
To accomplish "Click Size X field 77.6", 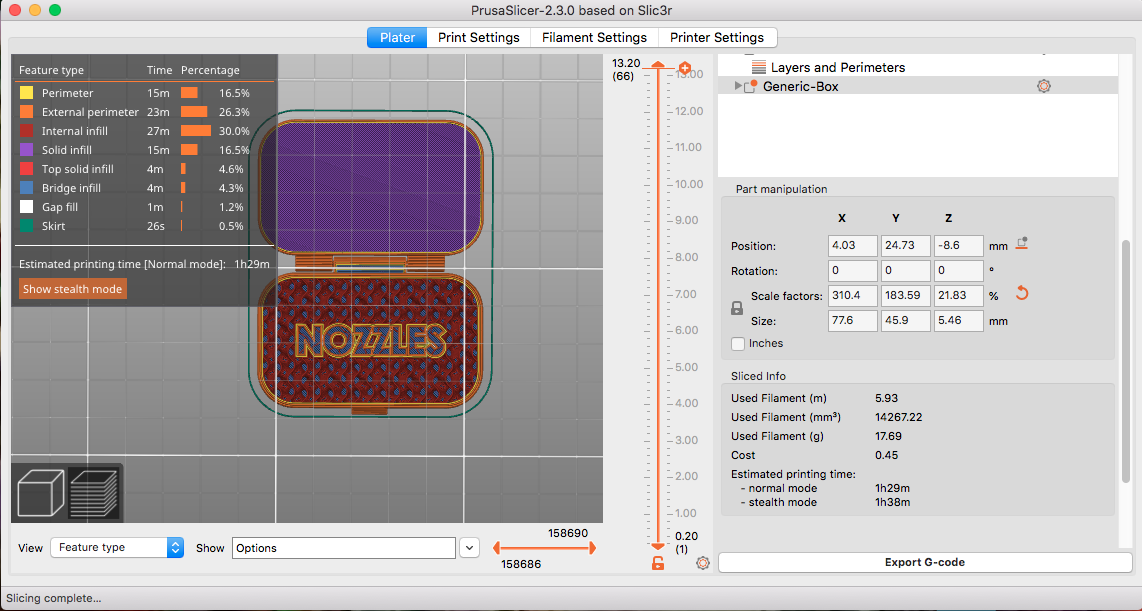I will [x=852, y=320].
